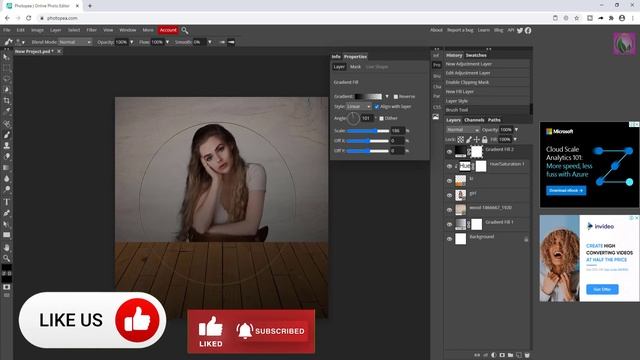Open the Learn link
The image size is (640, 360).
[484, 30]
